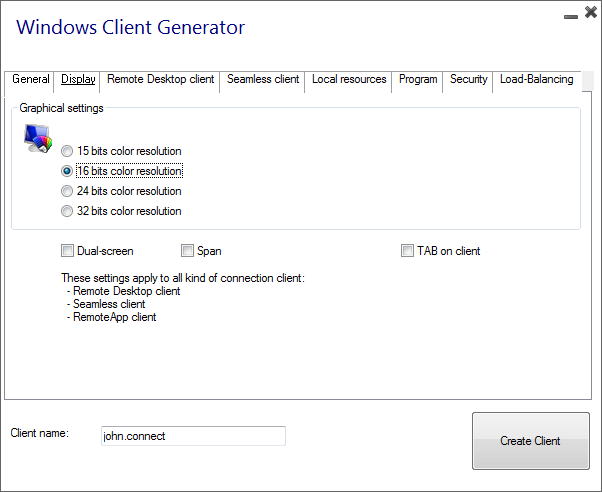Viewport: 602px width, 492px height.
Task: Open the Display tab
Action: tap(78, 80)
